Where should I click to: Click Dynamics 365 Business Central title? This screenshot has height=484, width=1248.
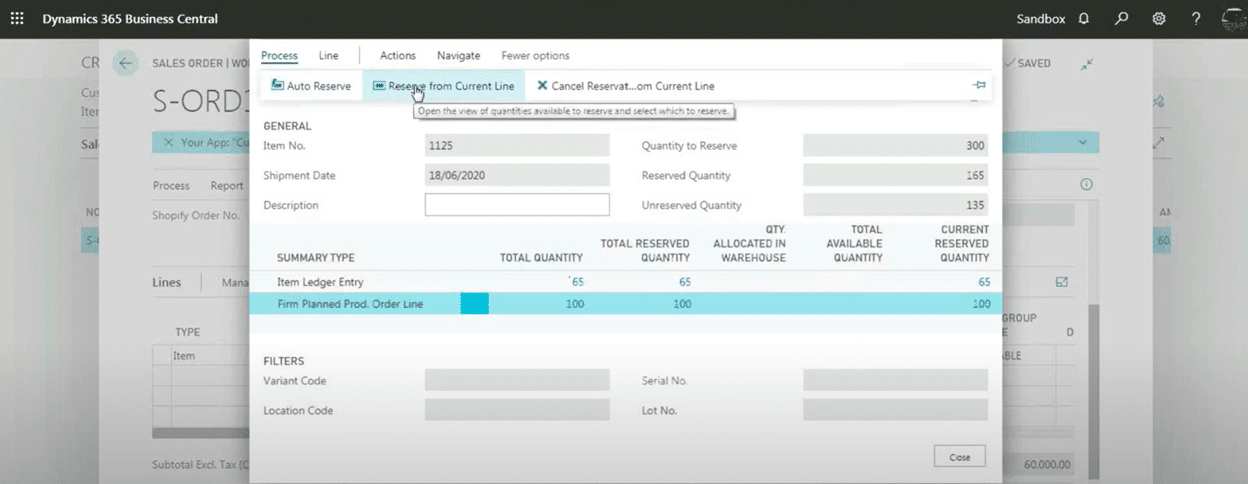click(x=130, y=19)
